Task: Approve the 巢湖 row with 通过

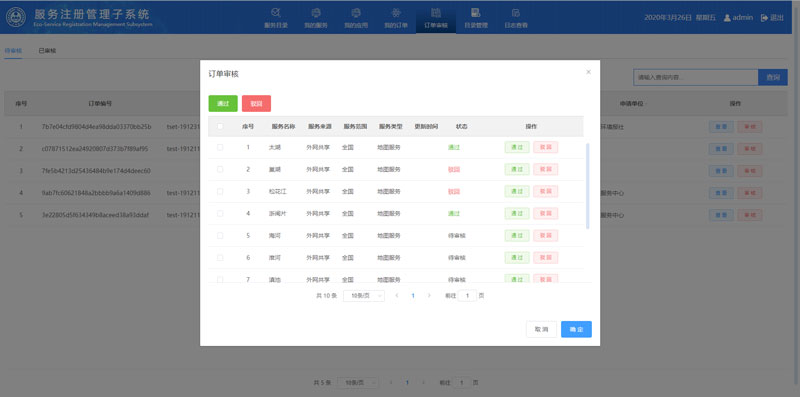Action: [517, 169]
